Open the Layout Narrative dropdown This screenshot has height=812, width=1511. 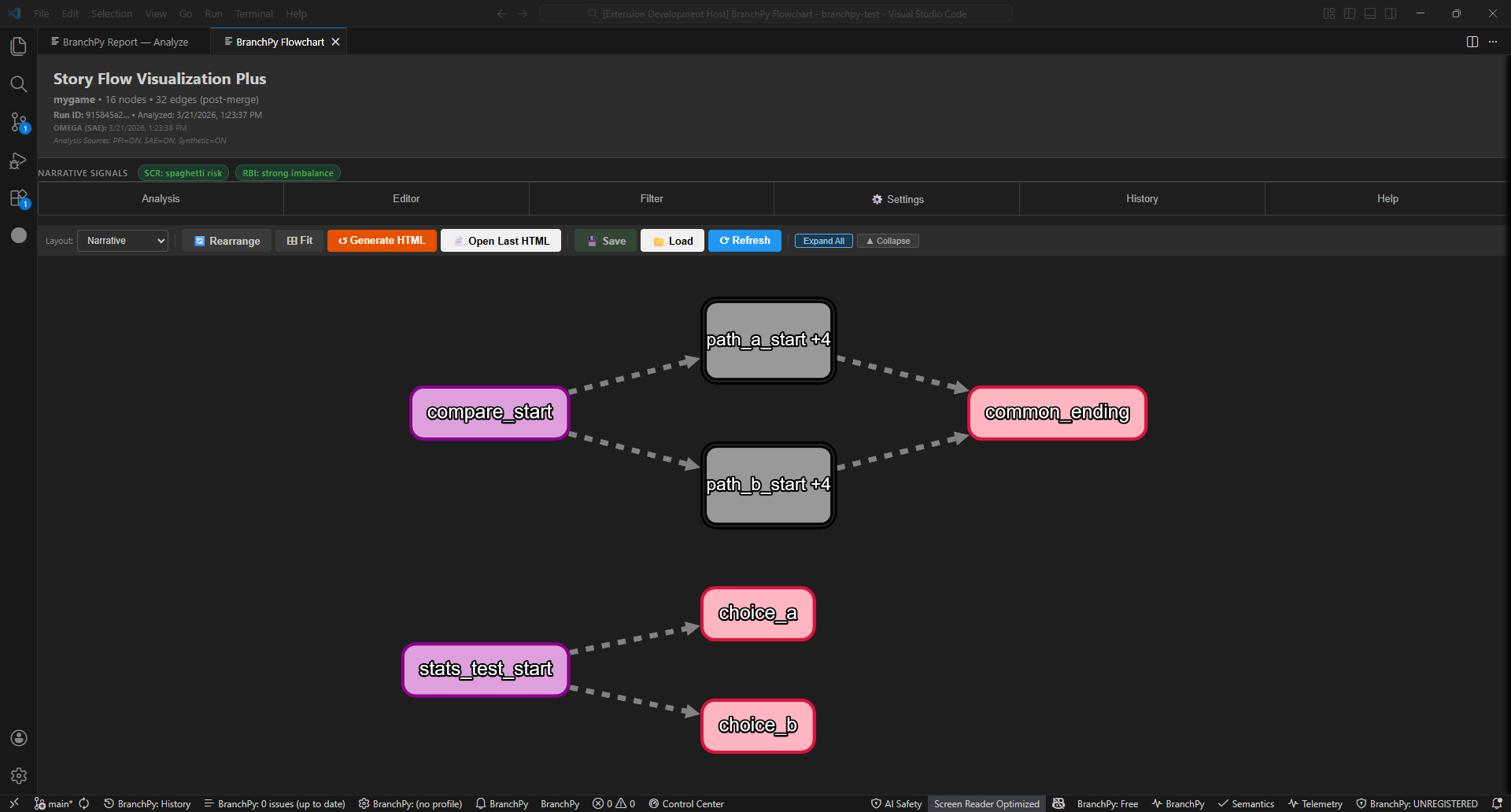(x=123, y=241)
